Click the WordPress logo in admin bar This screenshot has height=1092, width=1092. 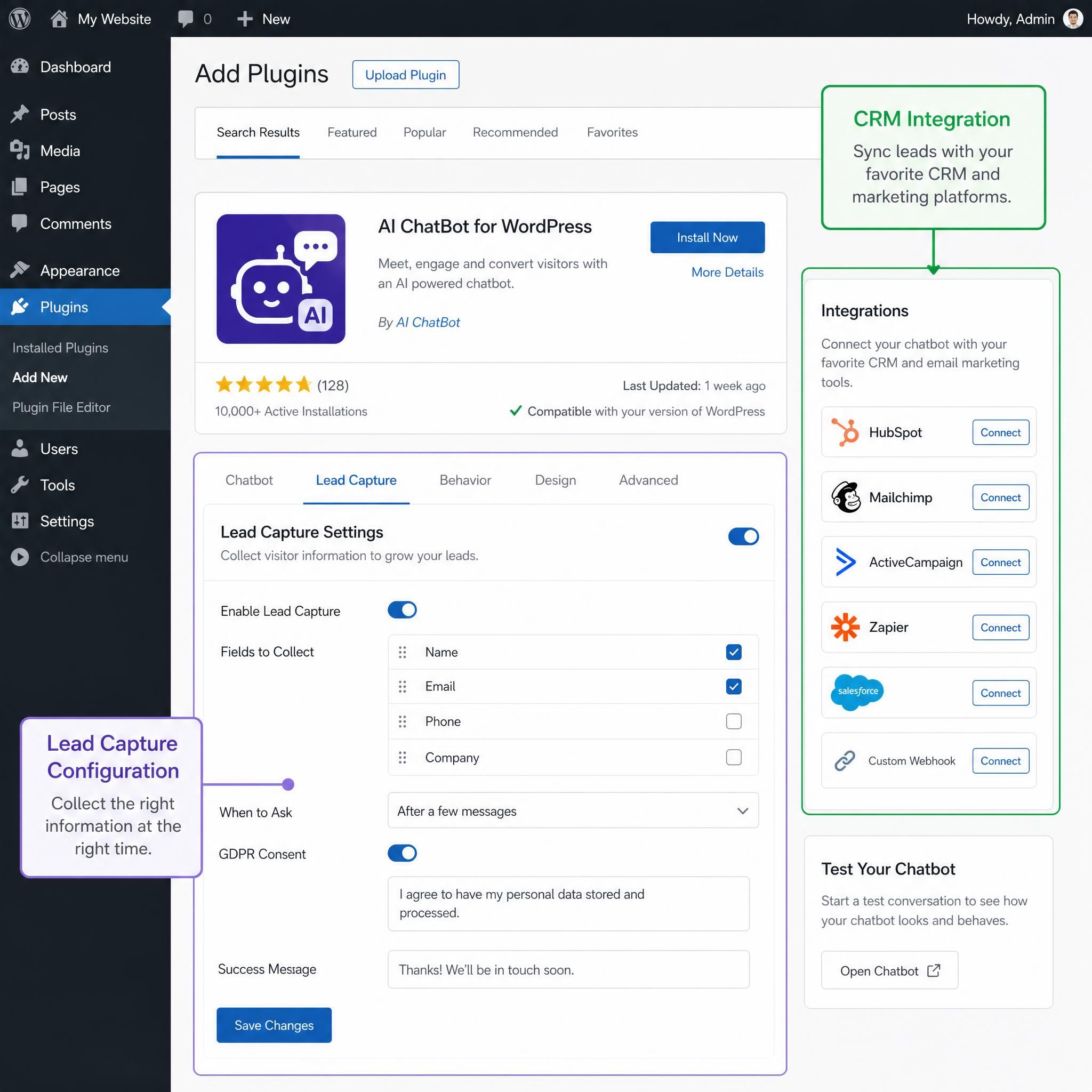[20, 19]
